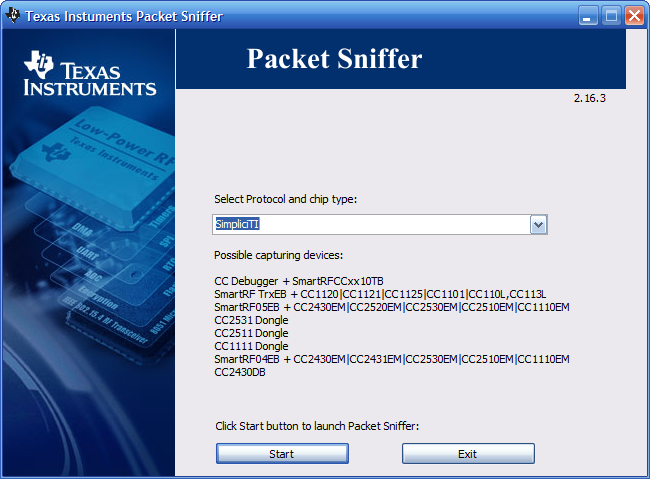Screen dimensions: 650x479
Task: Click 'Possible capturing devices:' label
Action: (x=279, y=255)
